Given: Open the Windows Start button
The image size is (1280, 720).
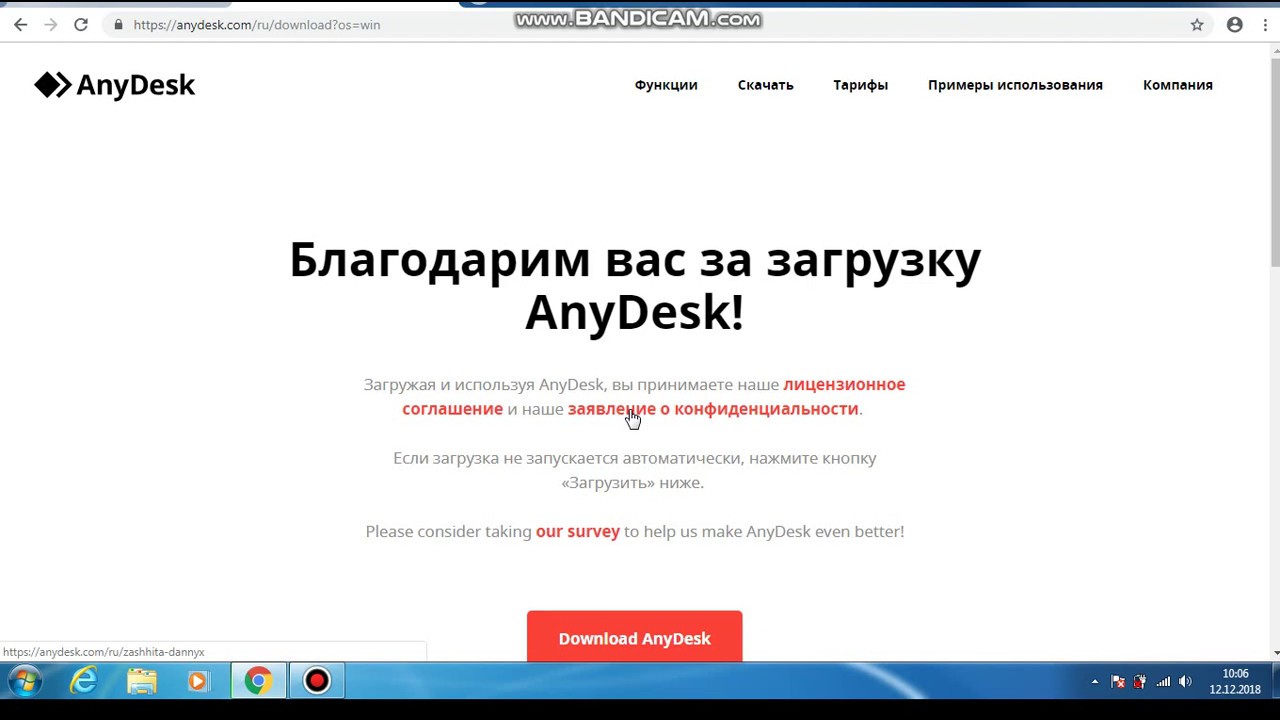Looking at the screenshot, I should point(25,681).
